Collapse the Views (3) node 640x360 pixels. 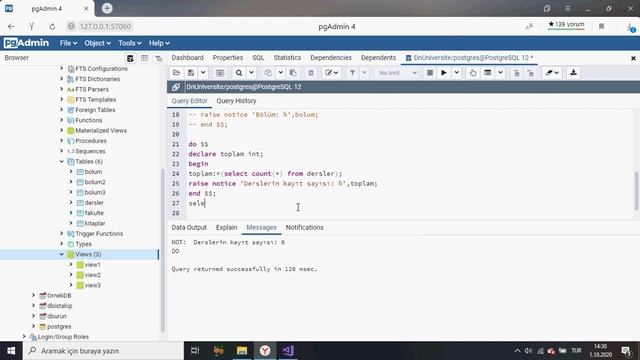[x=62, y=254]
